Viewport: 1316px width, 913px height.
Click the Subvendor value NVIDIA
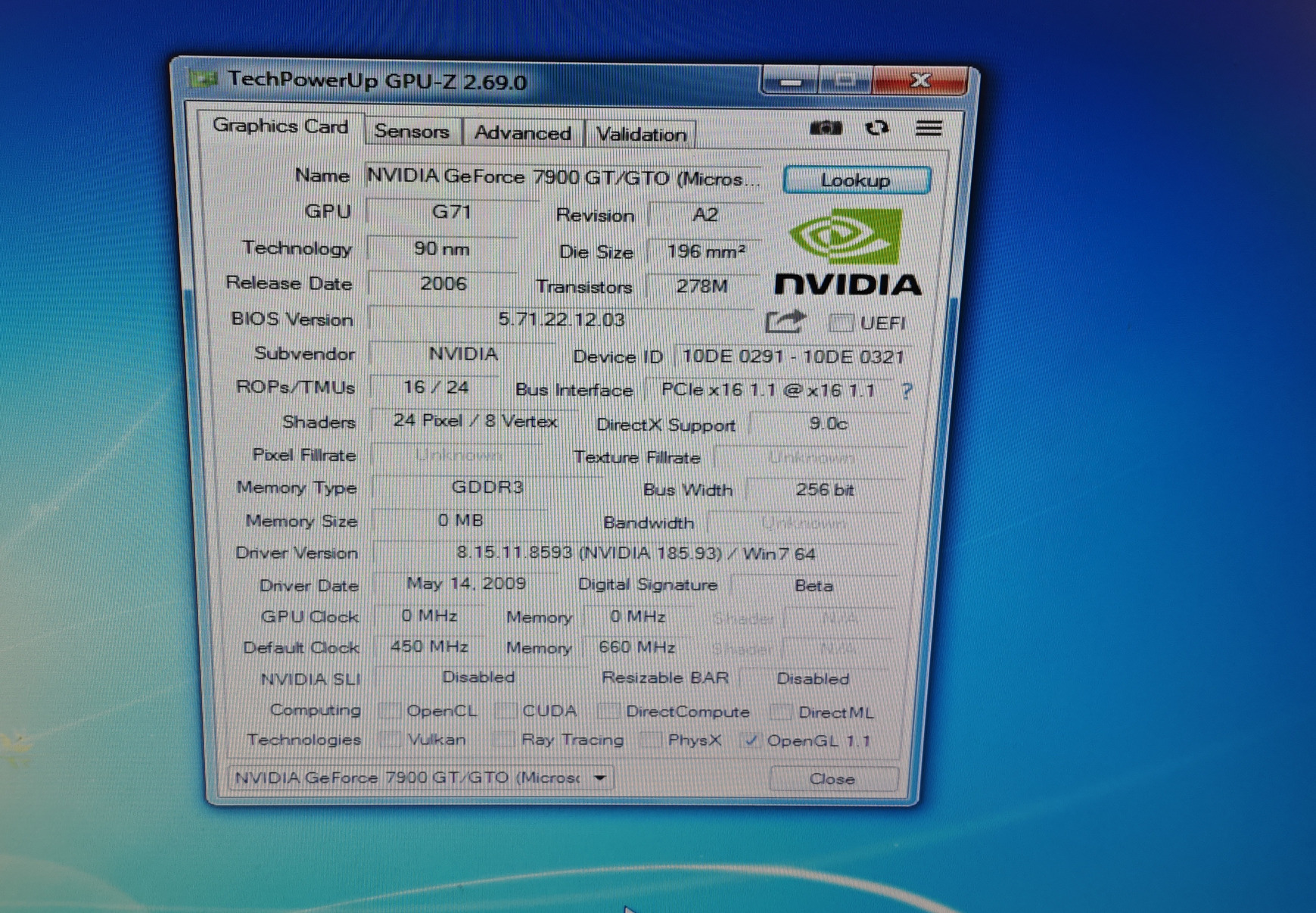coord(463,354)
